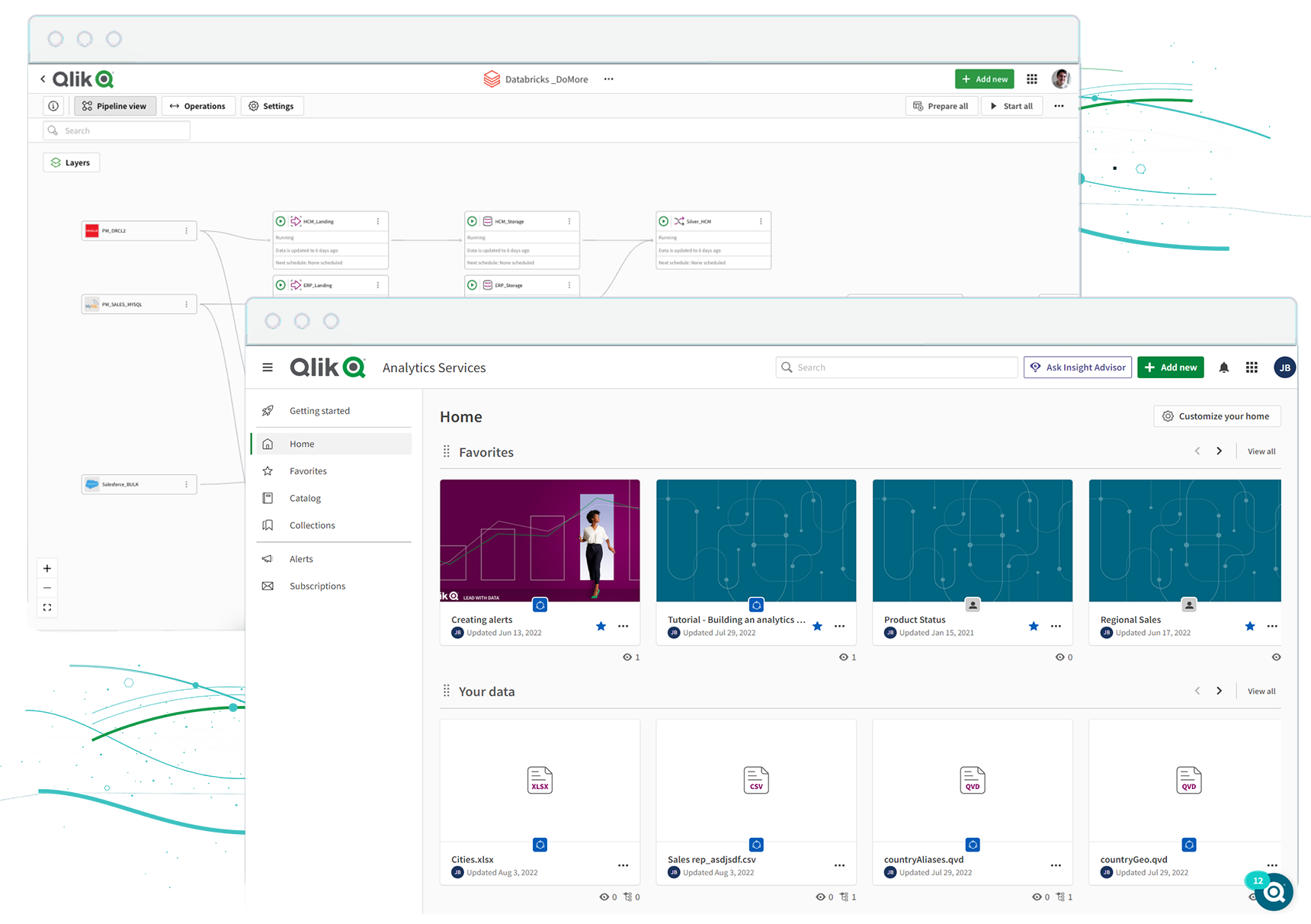Switch to the Operations tab

(197, 106)
